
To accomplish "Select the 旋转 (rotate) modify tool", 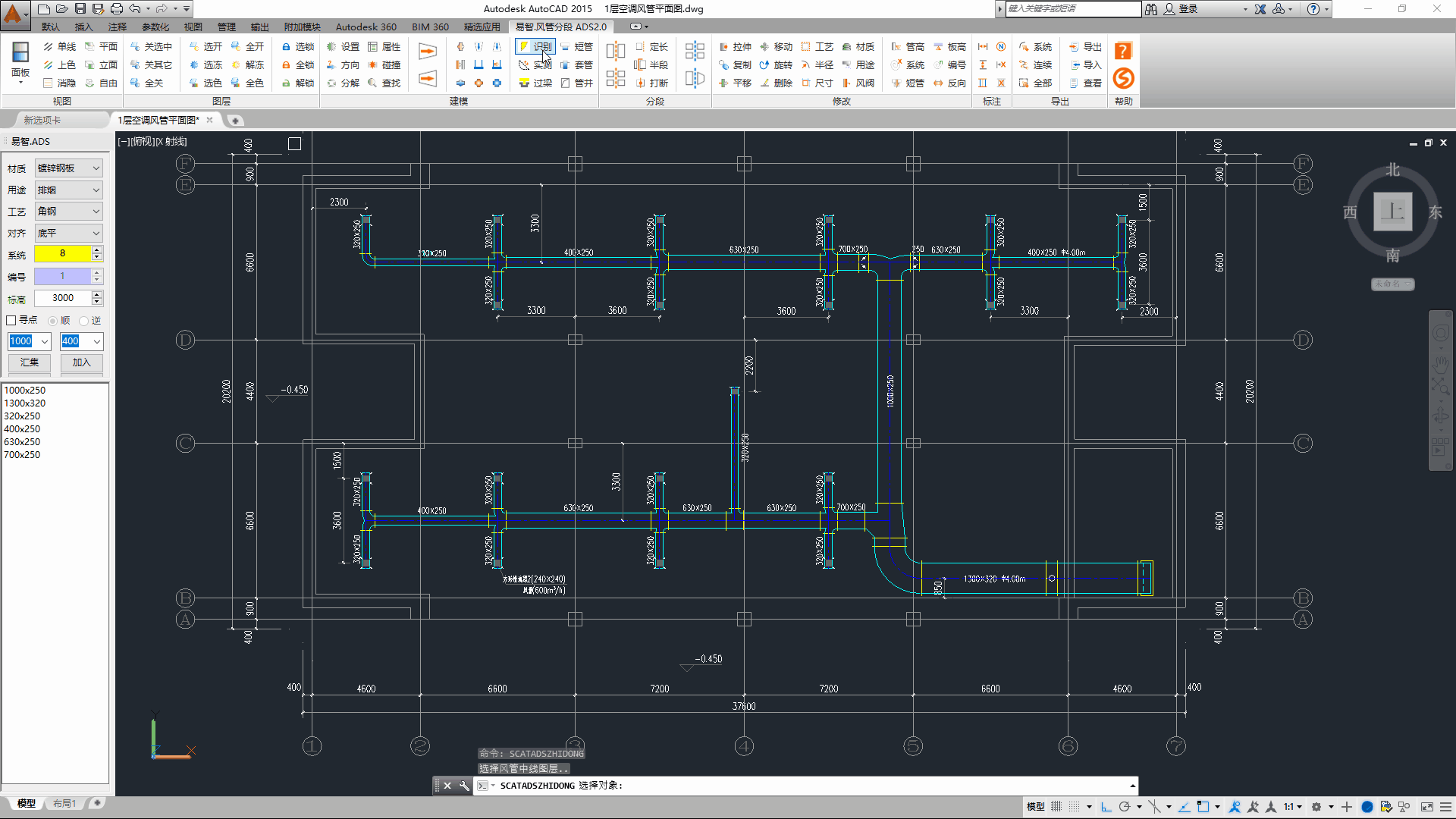I will (776, 65).
